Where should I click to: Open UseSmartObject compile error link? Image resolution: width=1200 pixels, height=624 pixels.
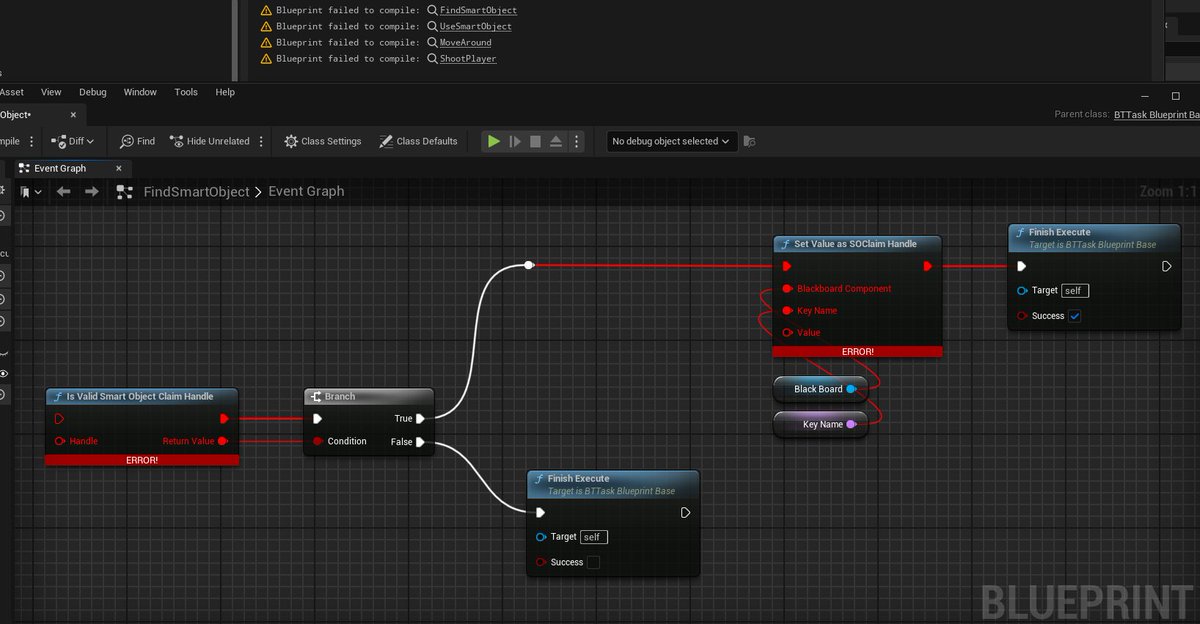475,26
